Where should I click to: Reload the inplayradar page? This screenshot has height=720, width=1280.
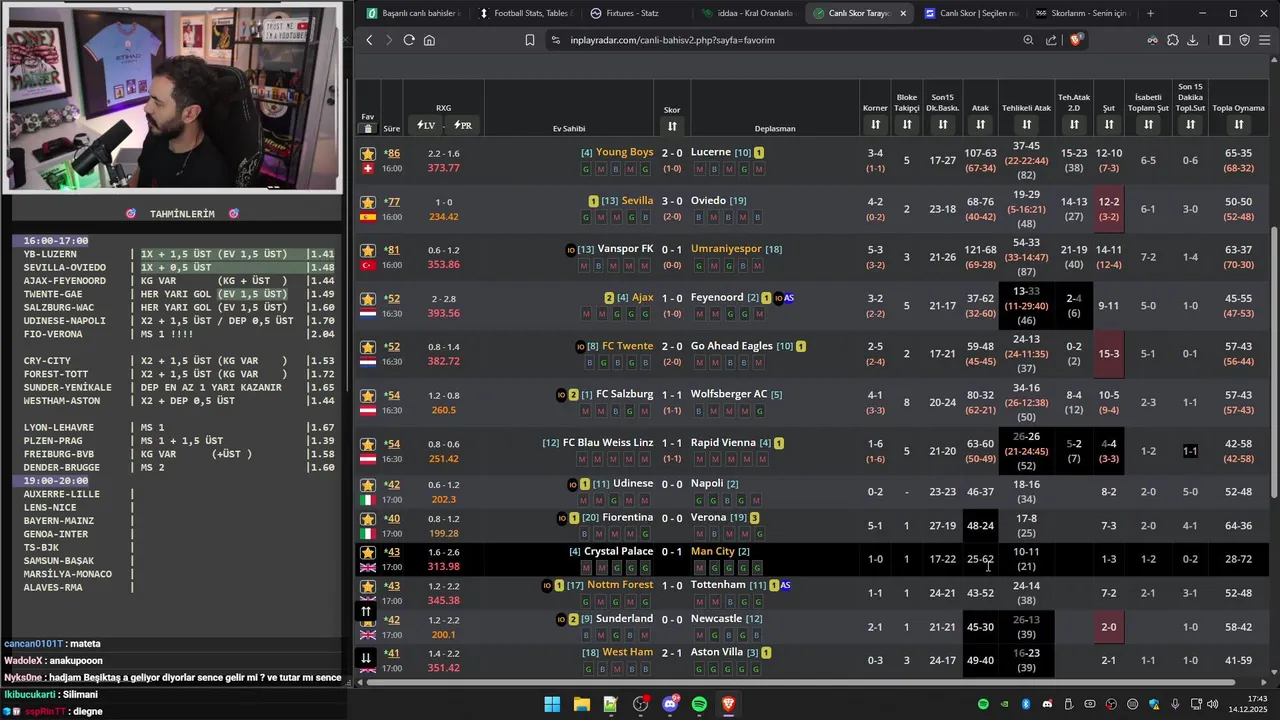(409, 40)
